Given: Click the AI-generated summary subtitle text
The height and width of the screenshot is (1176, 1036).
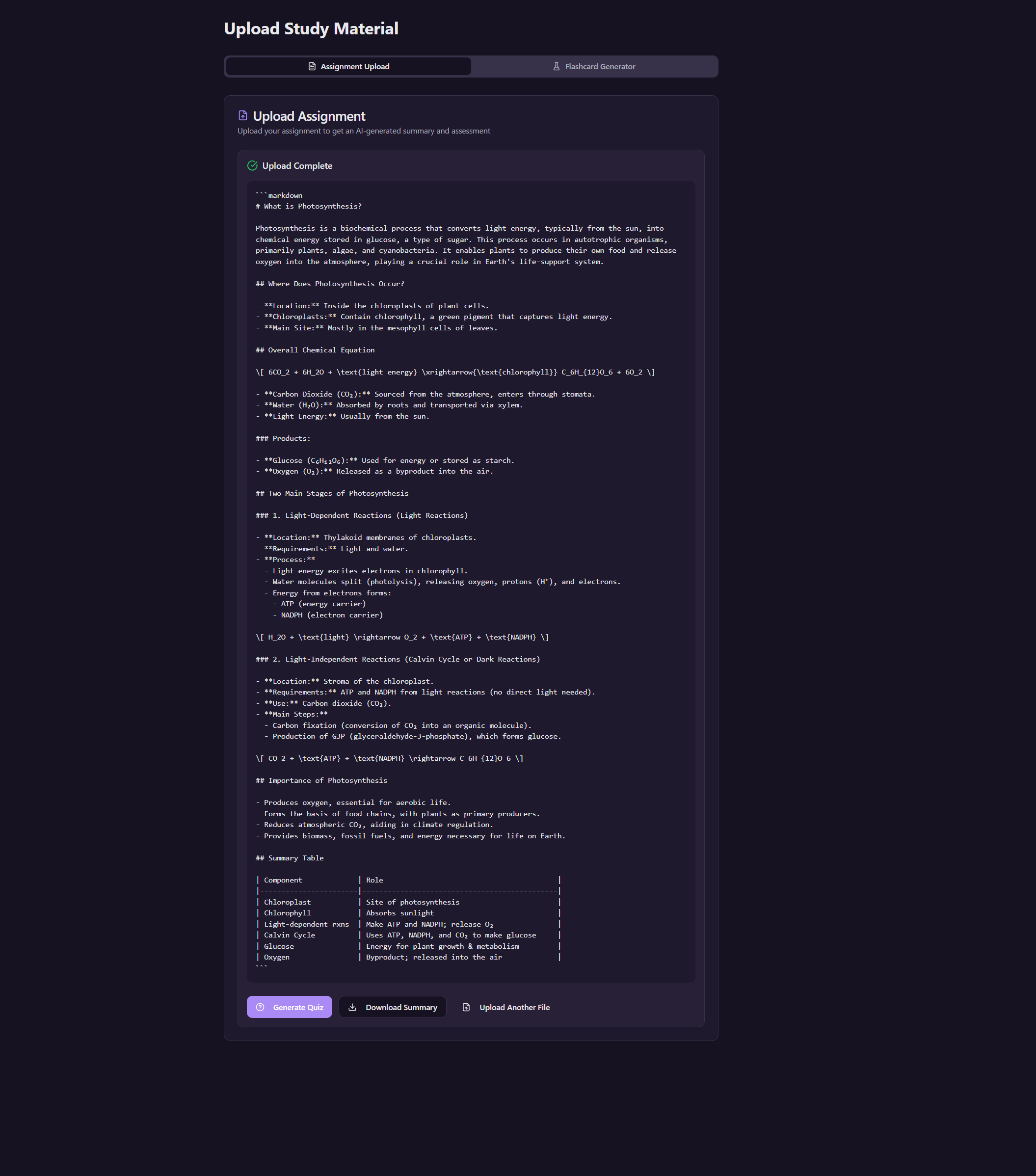Looking at the screenshot, I should 364,131.
